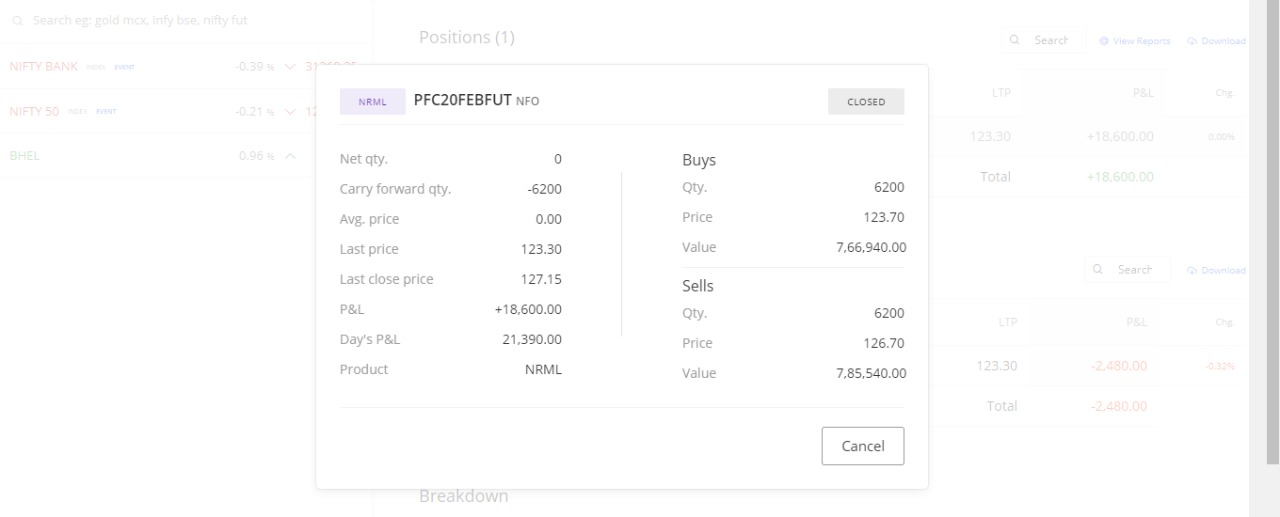Click the NRML product tag
The width and height of the screenshot is (1280, 517).
coord(372,101)
